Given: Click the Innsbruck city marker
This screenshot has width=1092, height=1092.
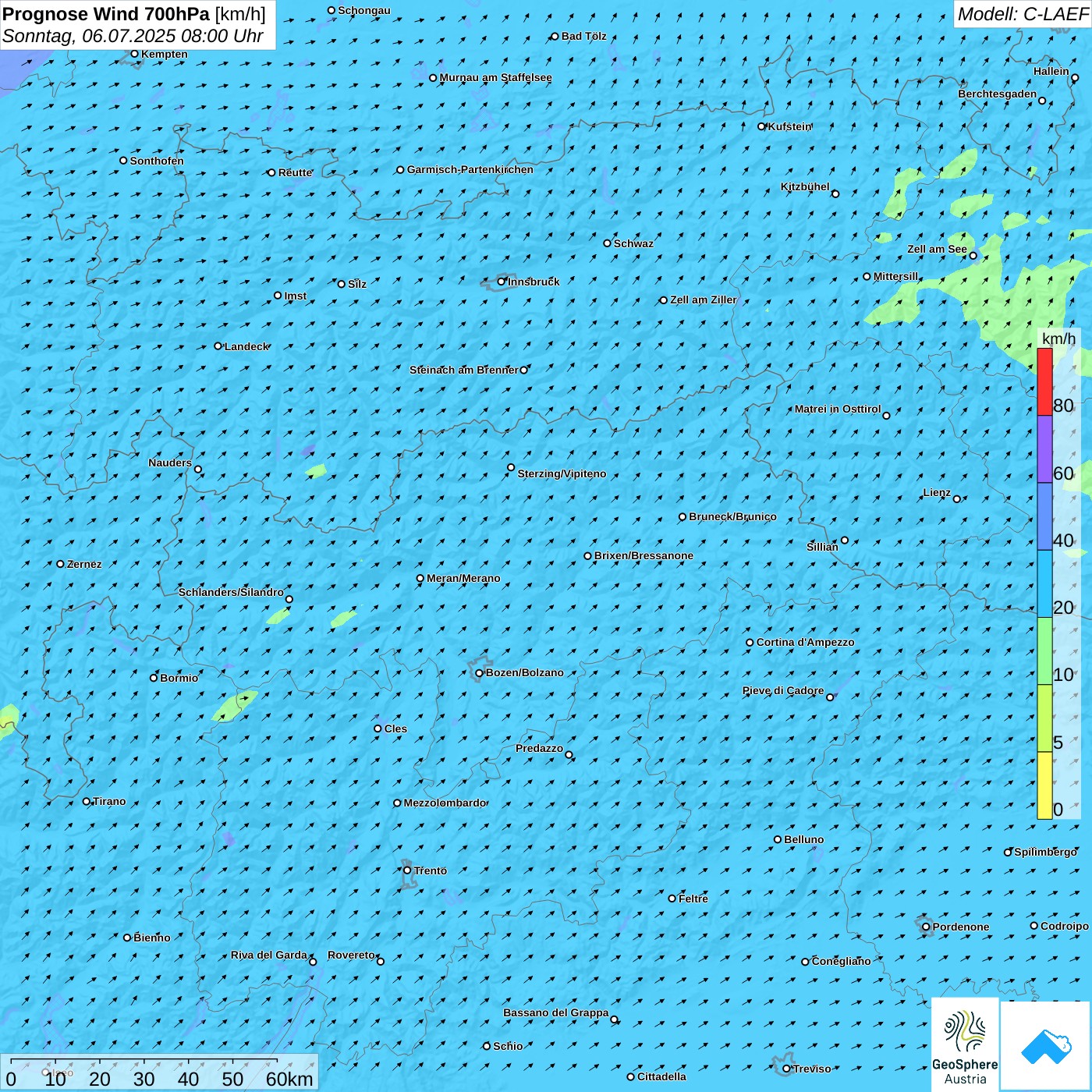Looking at the screenshot, I should [x=502, y=282].
